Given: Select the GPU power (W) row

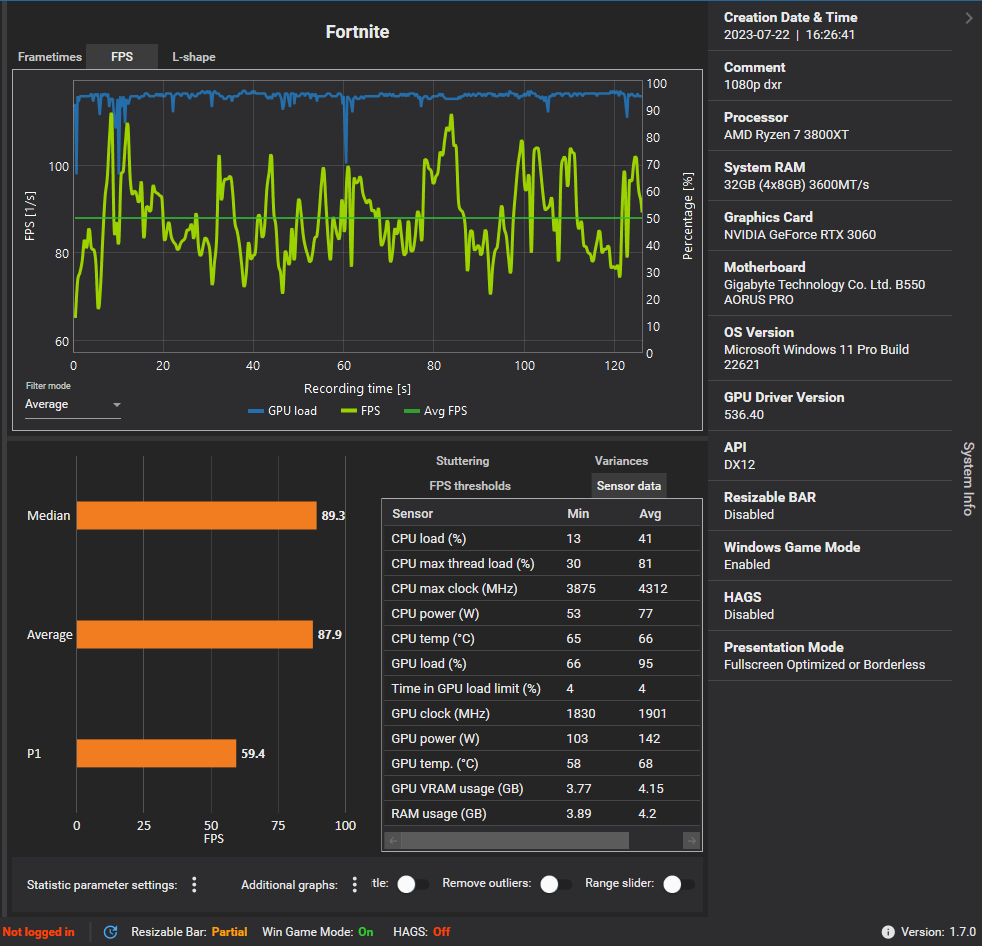Looking at the screenshot, I should 542,739.
